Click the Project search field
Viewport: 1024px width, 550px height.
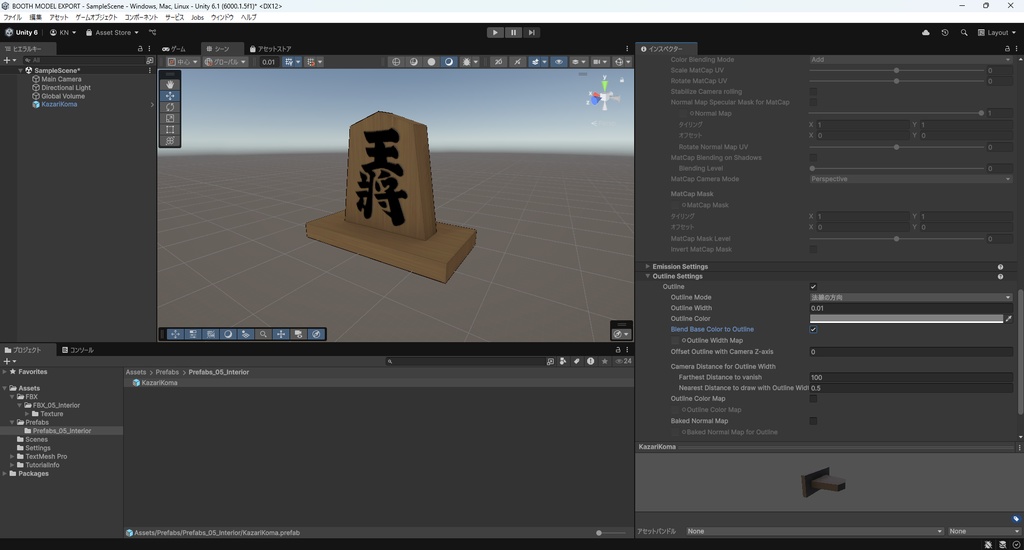[464, 361]
